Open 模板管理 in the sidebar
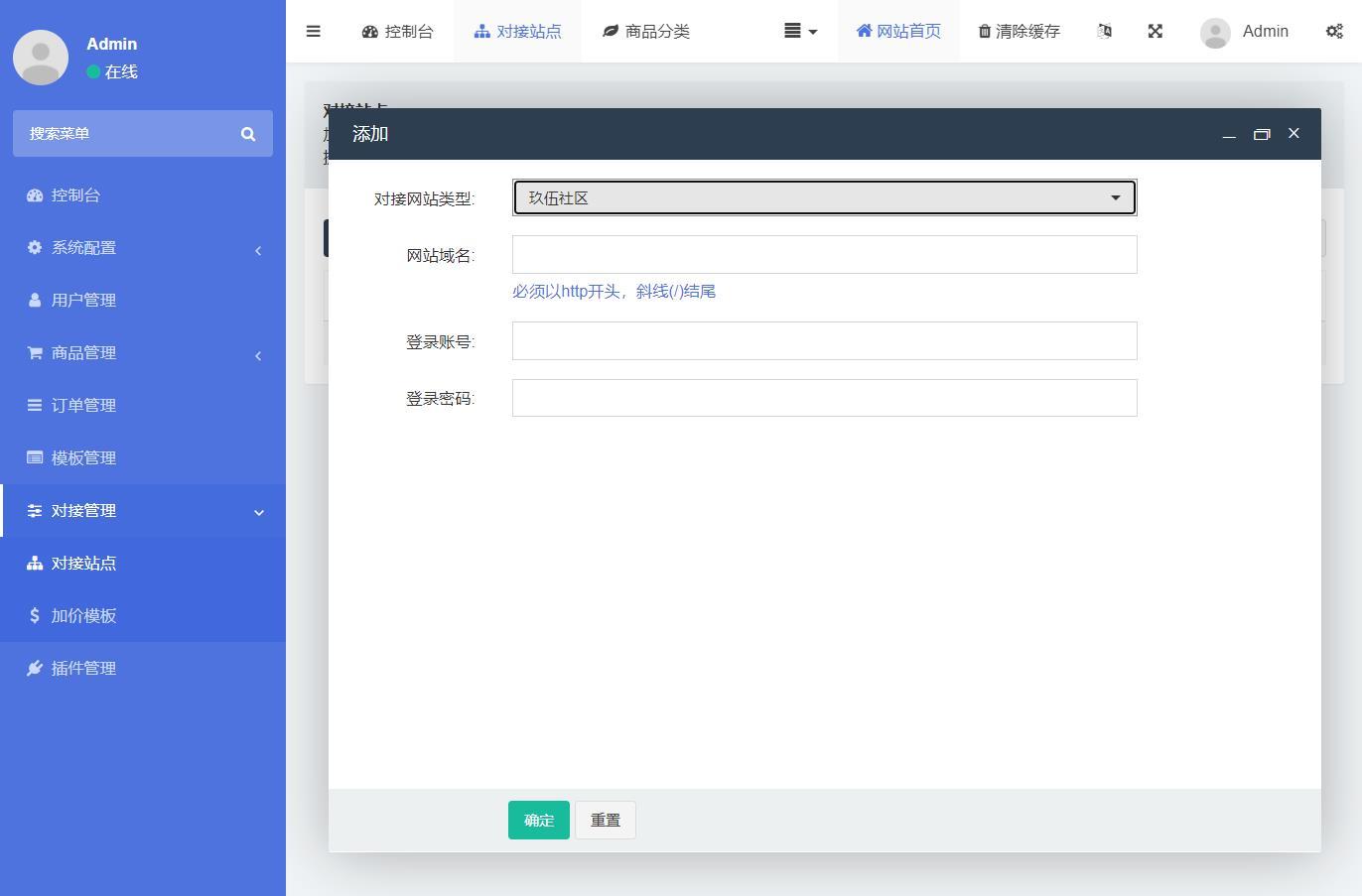Viewport: 1362px width, 896px height. pos(143,458)
